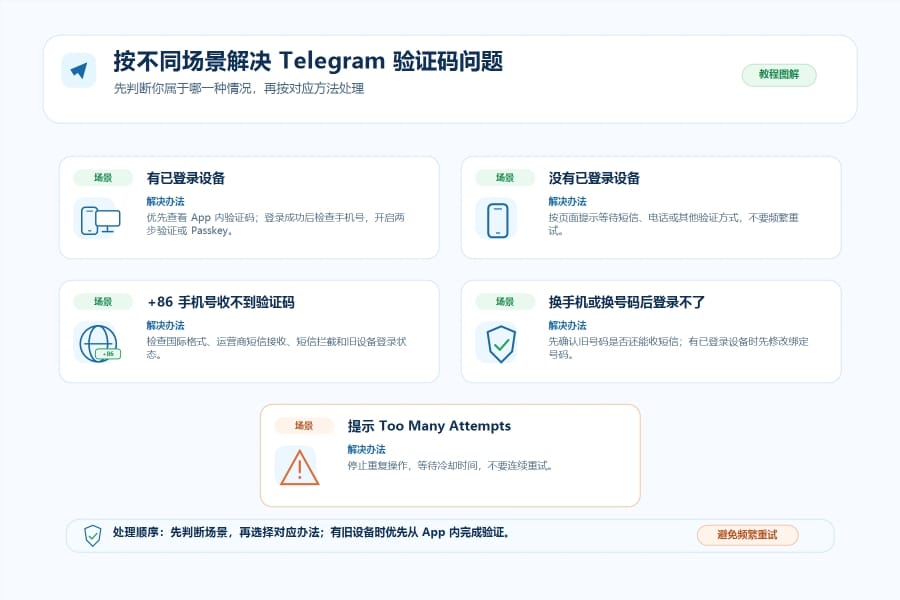Click the 场景 tag beside 有已登录设备
Viewport: 900px width, 600px height.
pos(103,178)
